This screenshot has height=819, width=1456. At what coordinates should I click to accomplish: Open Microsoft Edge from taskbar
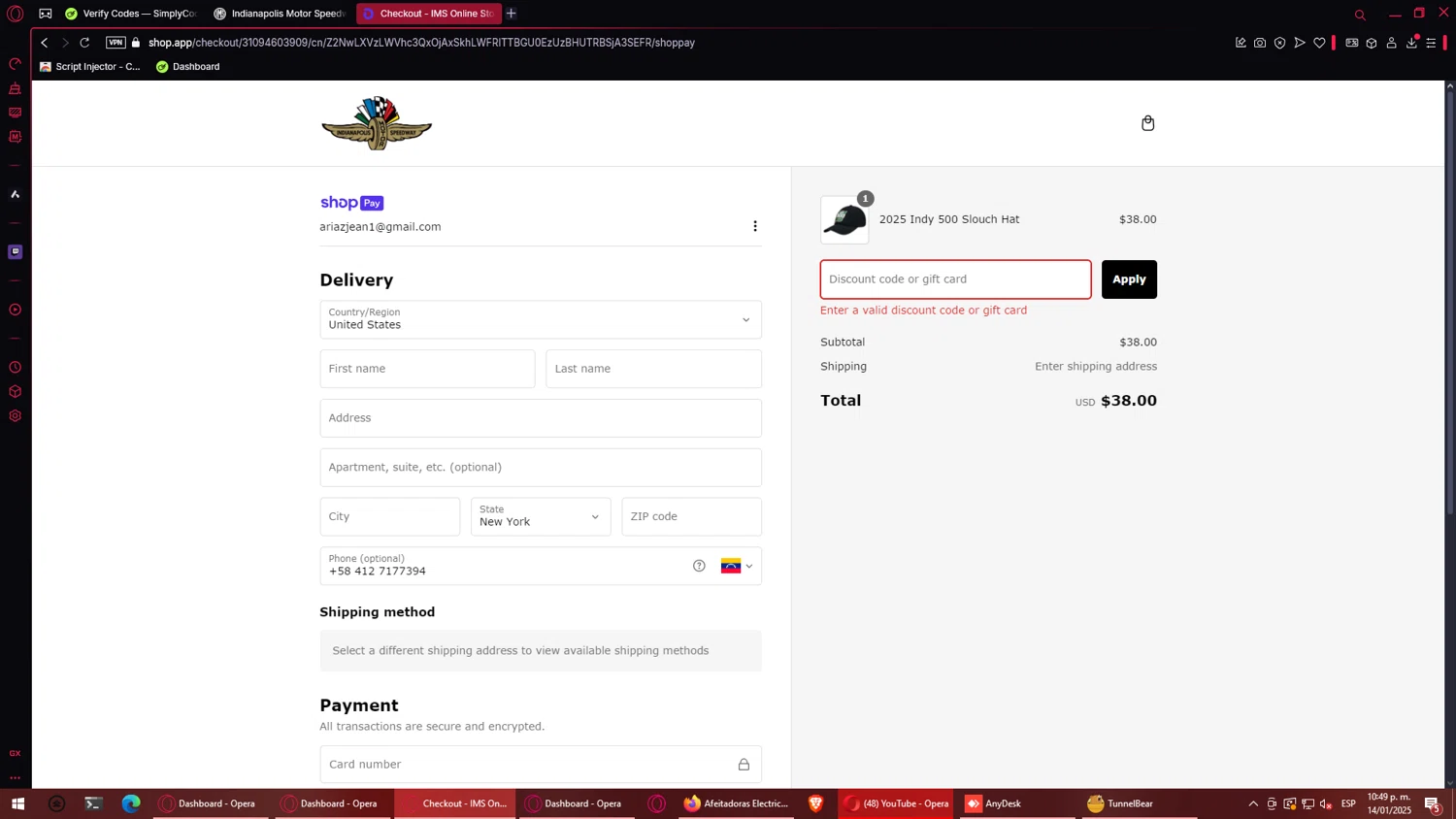(131, 803)
